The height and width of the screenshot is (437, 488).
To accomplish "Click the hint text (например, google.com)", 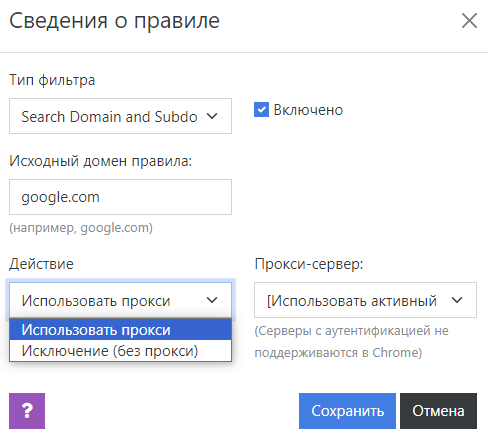I will pyautogui.click(x=81, y=228).
